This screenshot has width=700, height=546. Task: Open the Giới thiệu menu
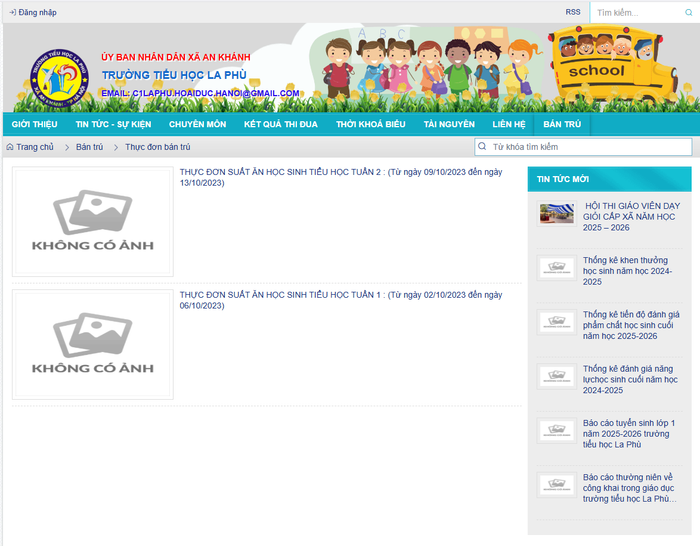[x=34, y=124]
